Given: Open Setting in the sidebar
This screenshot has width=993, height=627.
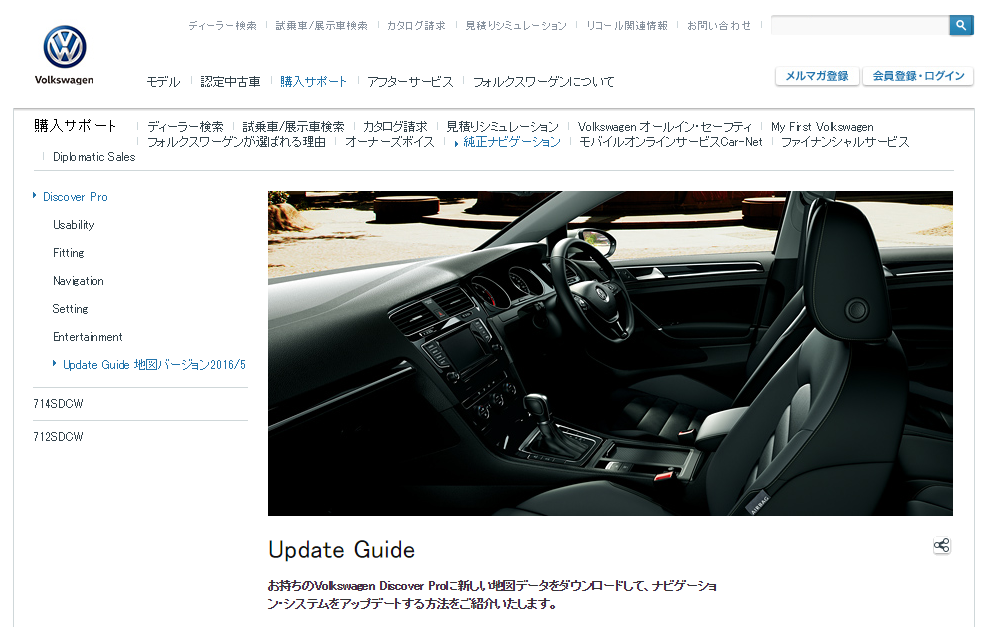Looking at the screenshot, I should coord(70,308).
